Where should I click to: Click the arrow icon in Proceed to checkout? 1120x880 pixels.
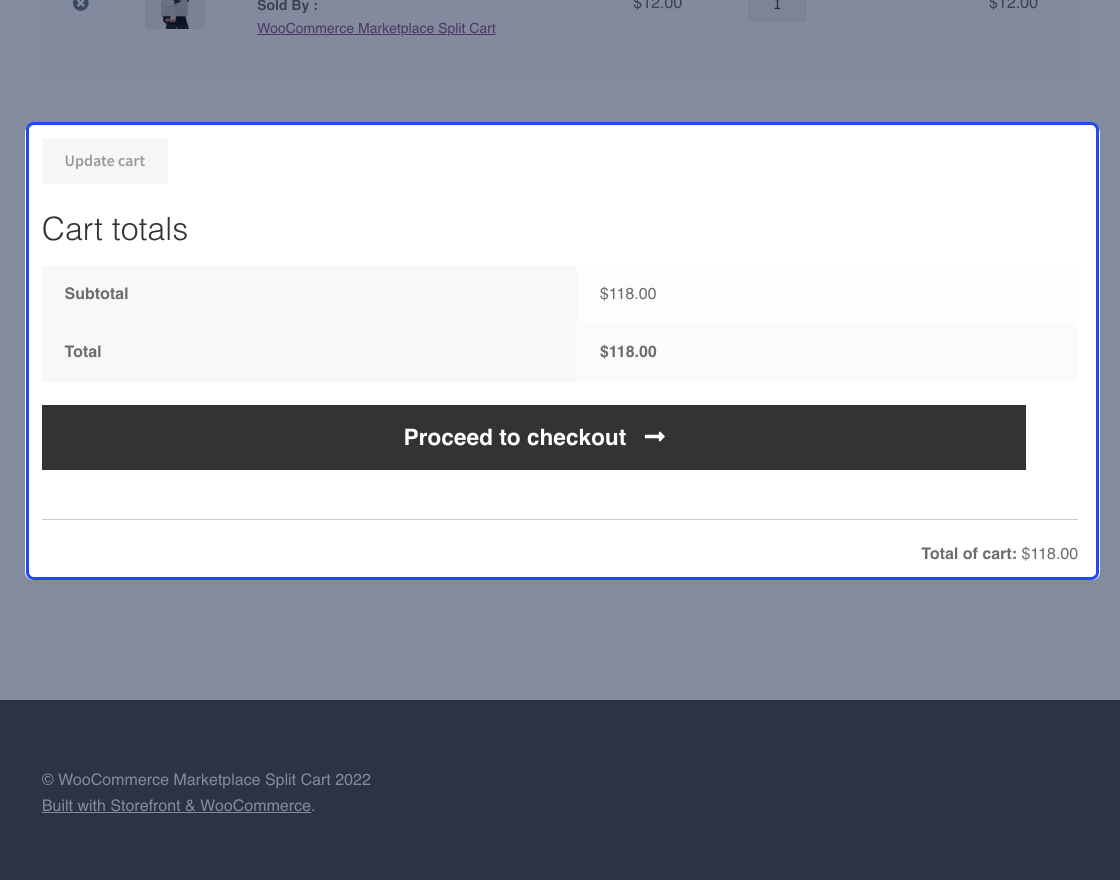pos(655,437)
